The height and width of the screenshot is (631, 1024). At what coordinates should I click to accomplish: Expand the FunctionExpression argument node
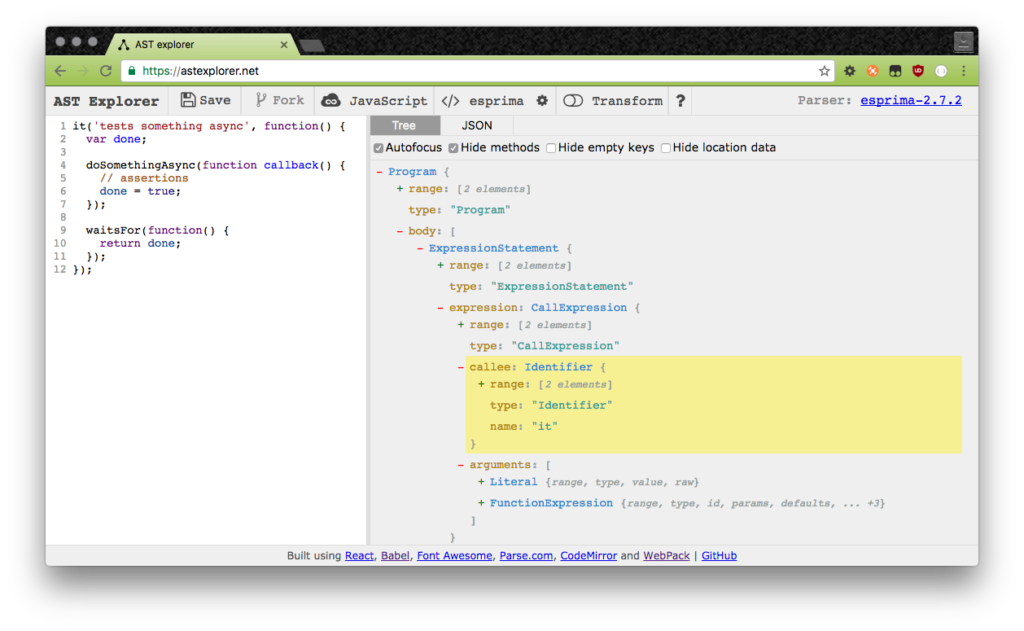481,503
